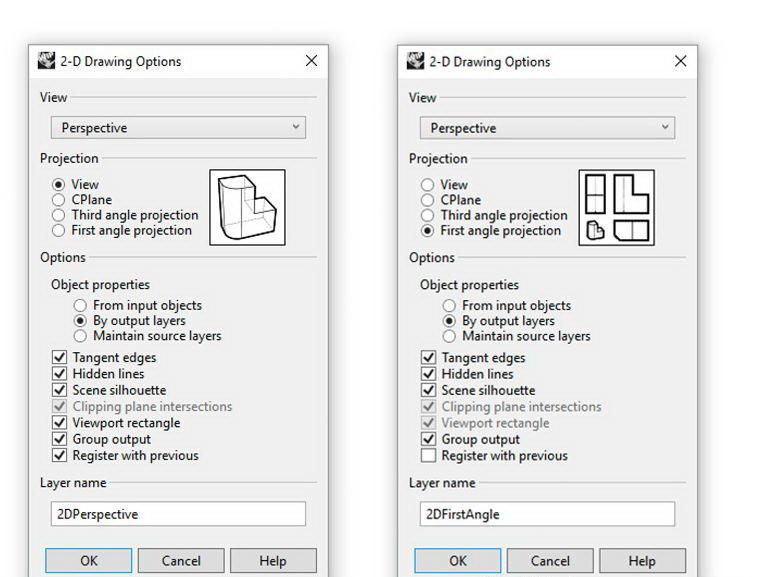Click the perspective projection preview thumbnail
This screenshot has width=770, height=577.
pyautogui.click(x=247, y=207)
